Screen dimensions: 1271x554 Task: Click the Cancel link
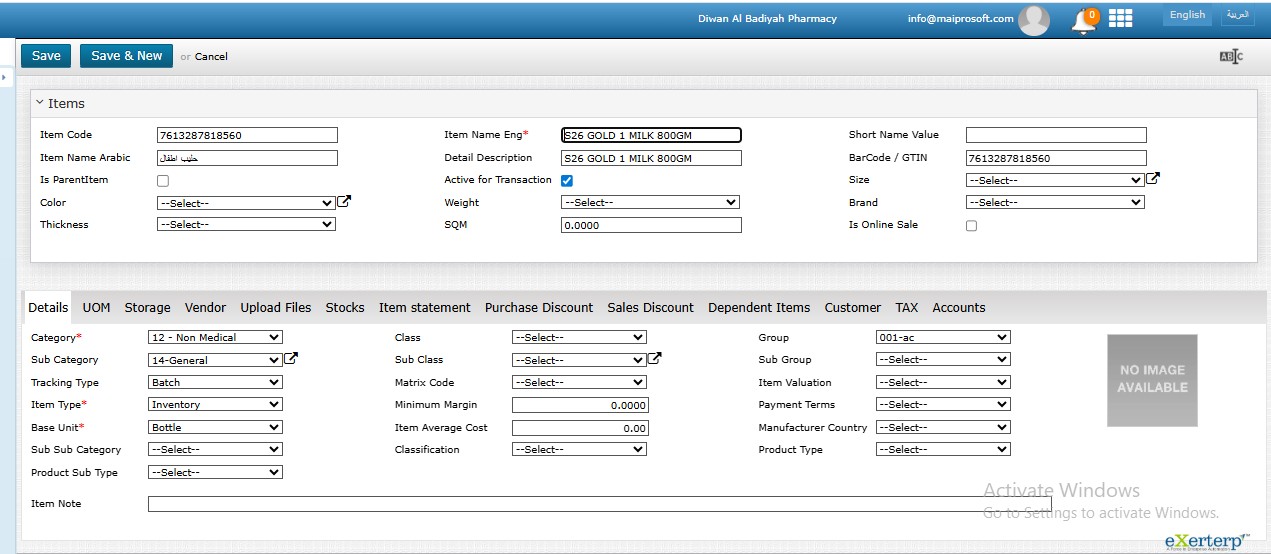click(x=211, y=57)
